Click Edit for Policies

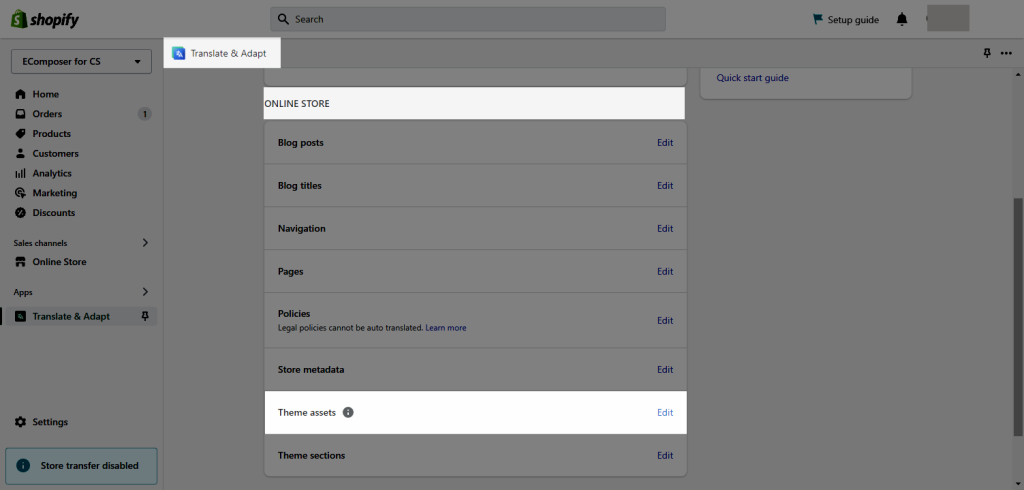pos(665,320)
